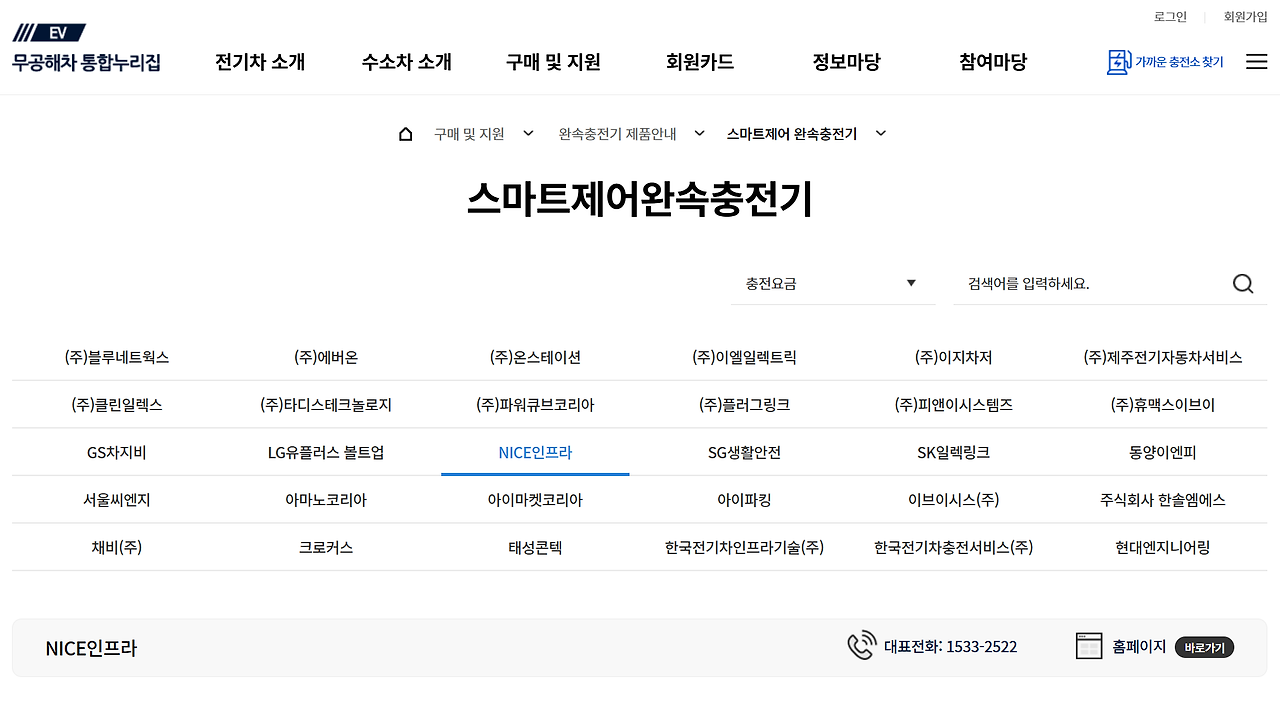Select the (주)이엘일렉트릭 tab
This screenshot has width=1280, height=715.
(x=744, y=357)
